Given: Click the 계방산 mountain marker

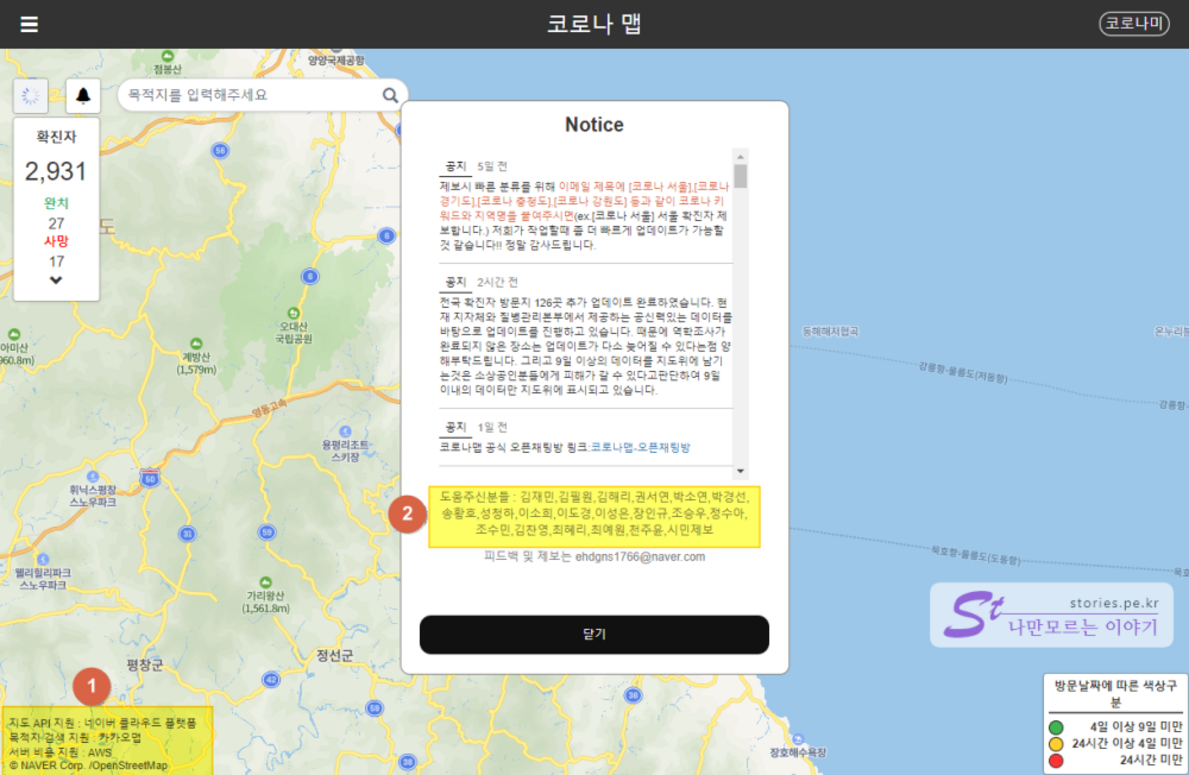Looking at the screenshot, I should point(195,342).
